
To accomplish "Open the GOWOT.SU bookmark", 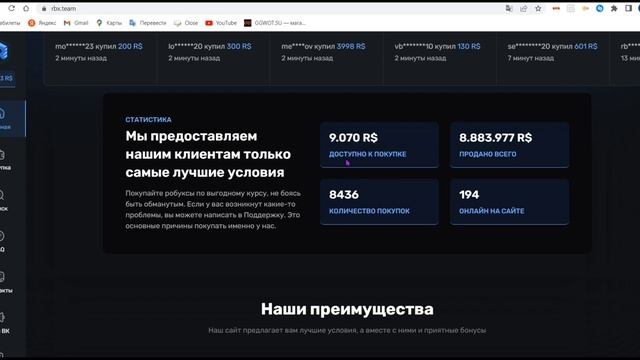I will pyautogui.click(x=275, y=23).
